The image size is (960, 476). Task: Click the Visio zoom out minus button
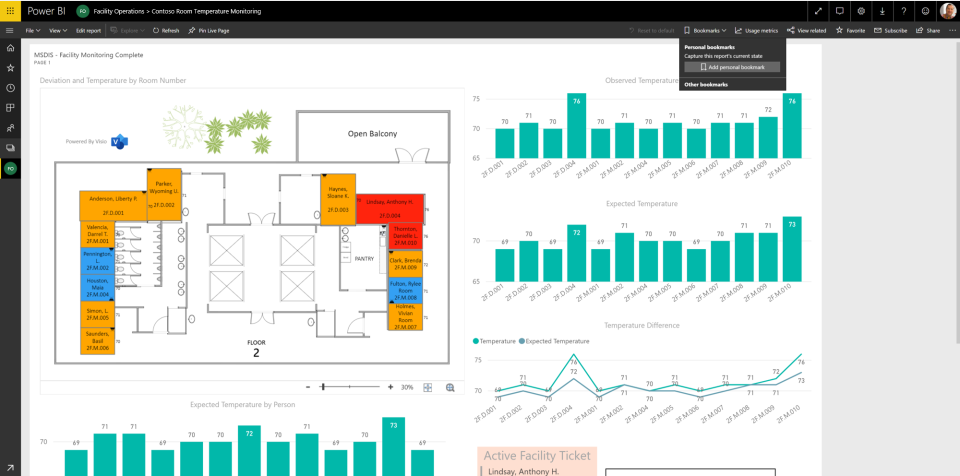[x=307, y=387]
